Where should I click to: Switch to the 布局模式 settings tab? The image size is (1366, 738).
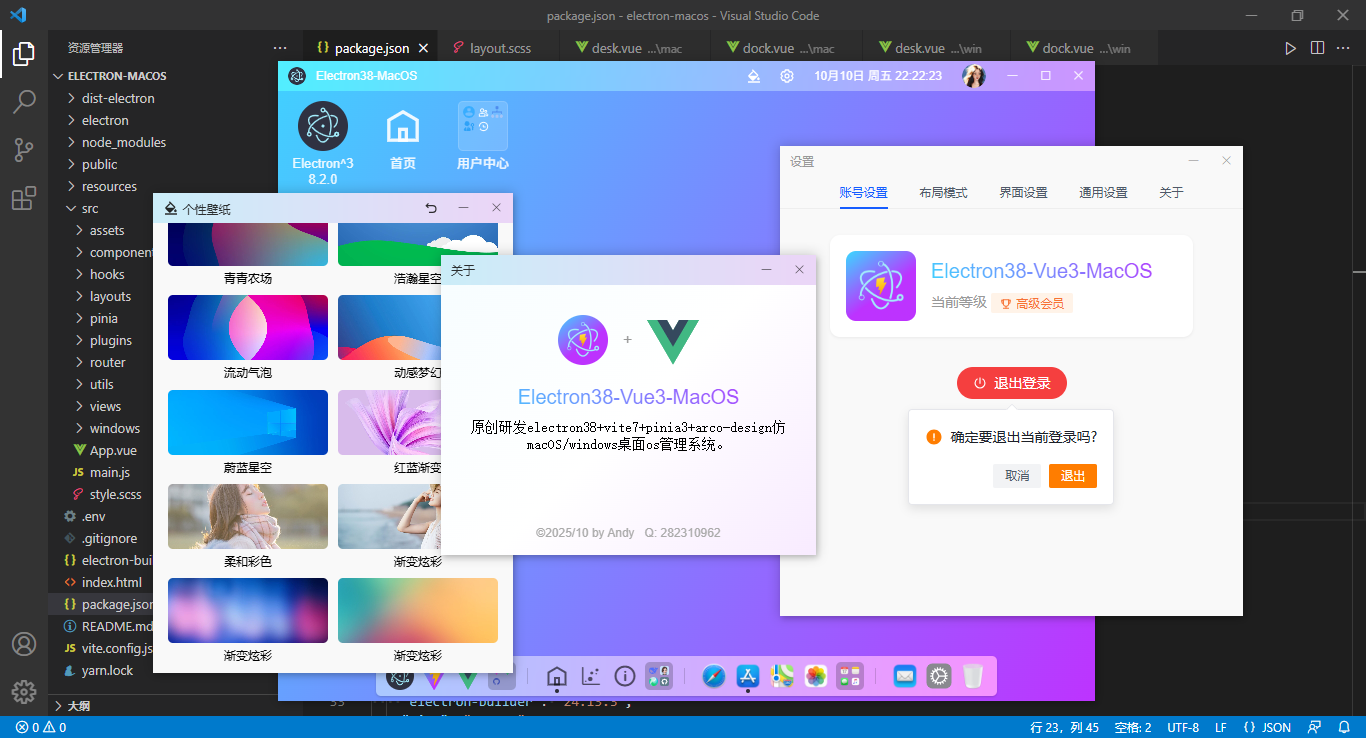pos(943,192)
